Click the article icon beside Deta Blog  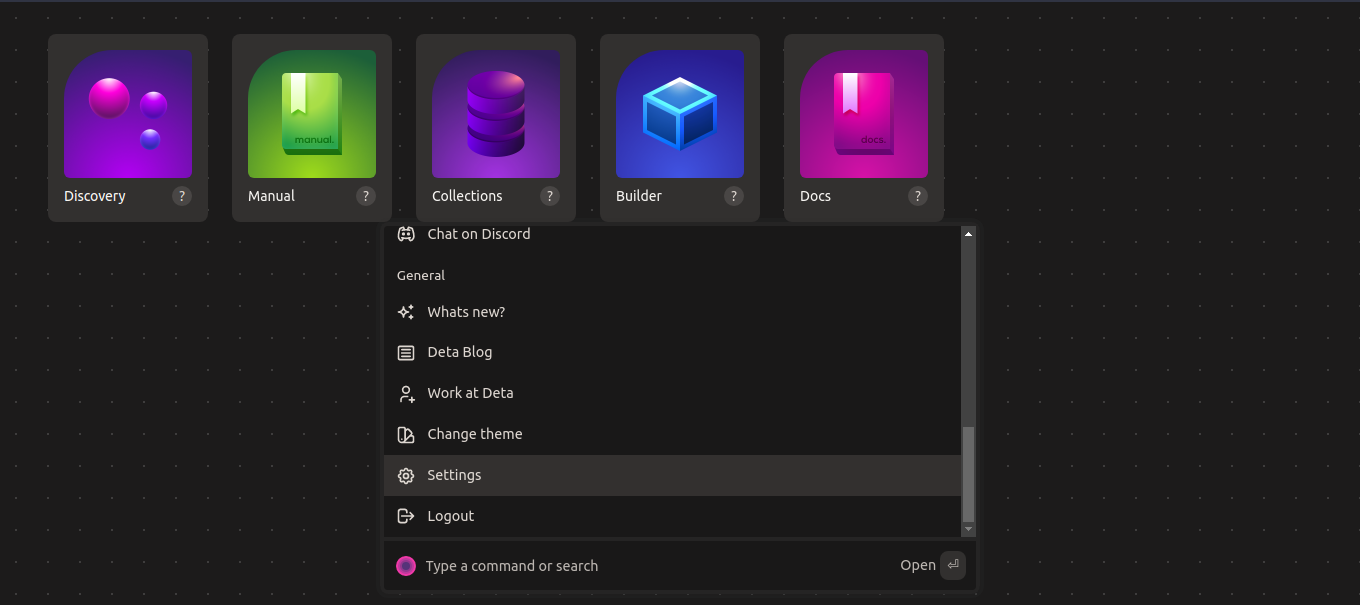pyautogui.click(x=406, y=353)
